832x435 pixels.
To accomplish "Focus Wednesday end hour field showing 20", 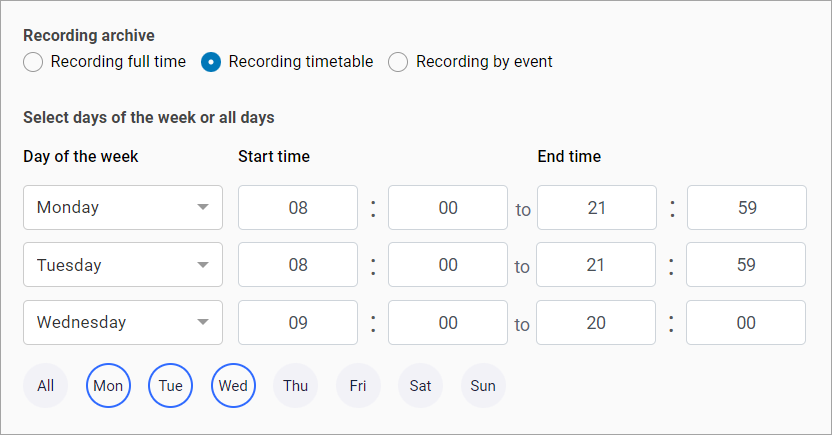I will tap(596, 323).
